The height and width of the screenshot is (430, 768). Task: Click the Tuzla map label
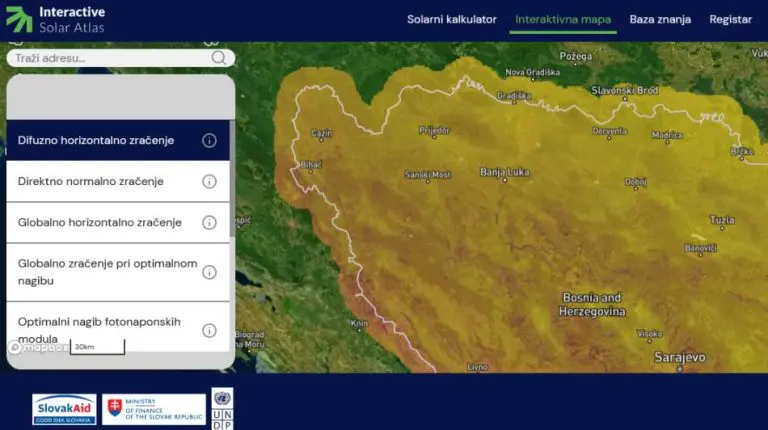coord(722,220)
